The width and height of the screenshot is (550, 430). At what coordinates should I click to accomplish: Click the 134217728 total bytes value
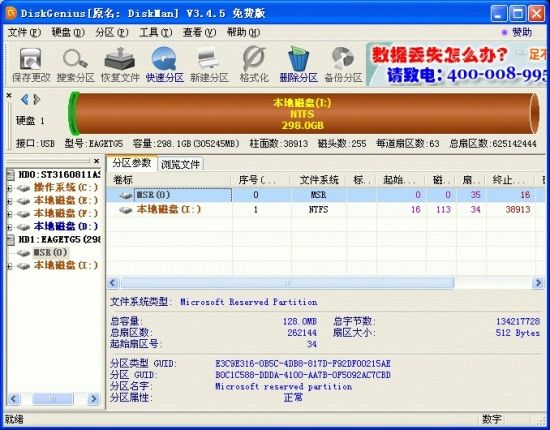518,321
